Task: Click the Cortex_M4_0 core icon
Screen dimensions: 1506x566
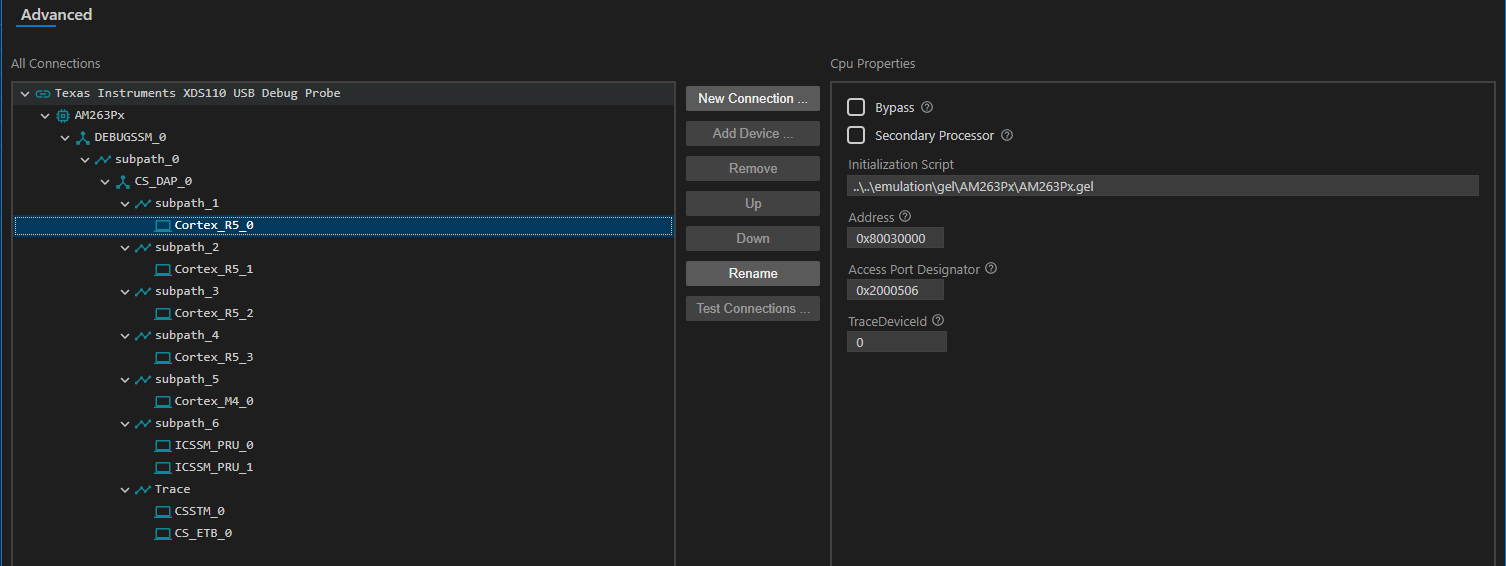Action: click(163, 401)
